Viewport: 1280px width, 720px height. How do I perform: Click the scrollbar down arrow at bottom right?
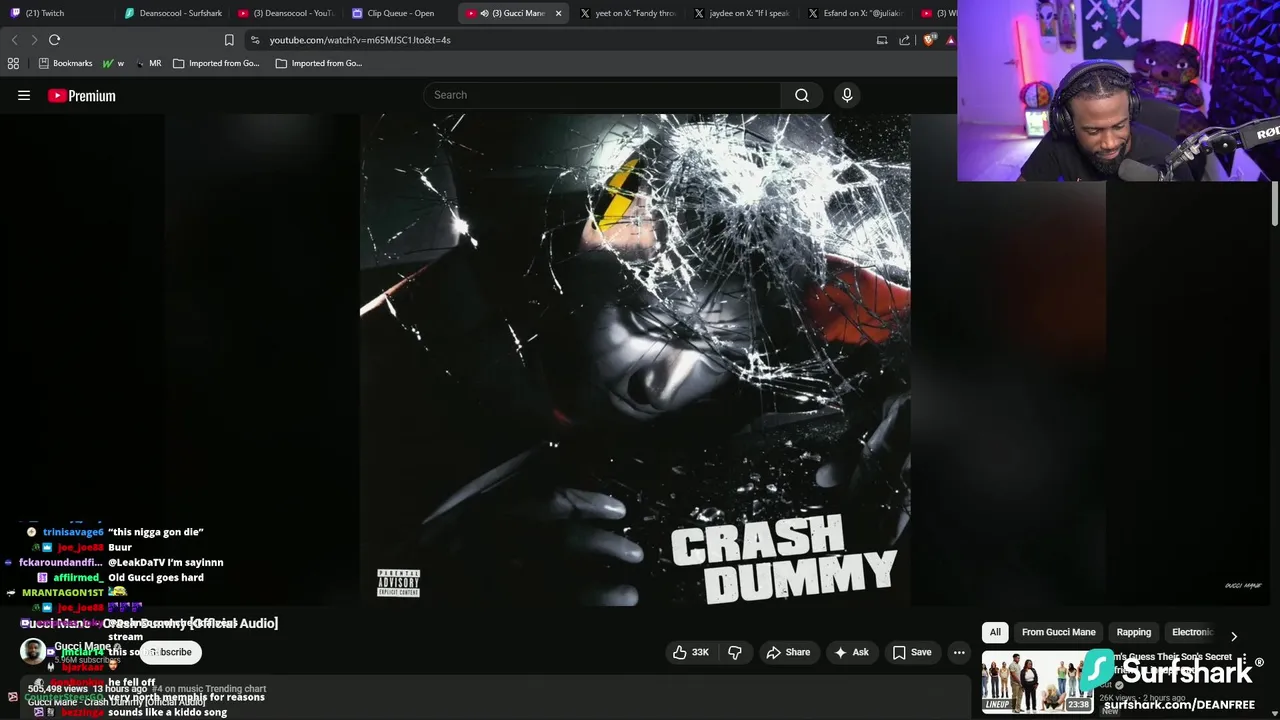[1275, 712]
